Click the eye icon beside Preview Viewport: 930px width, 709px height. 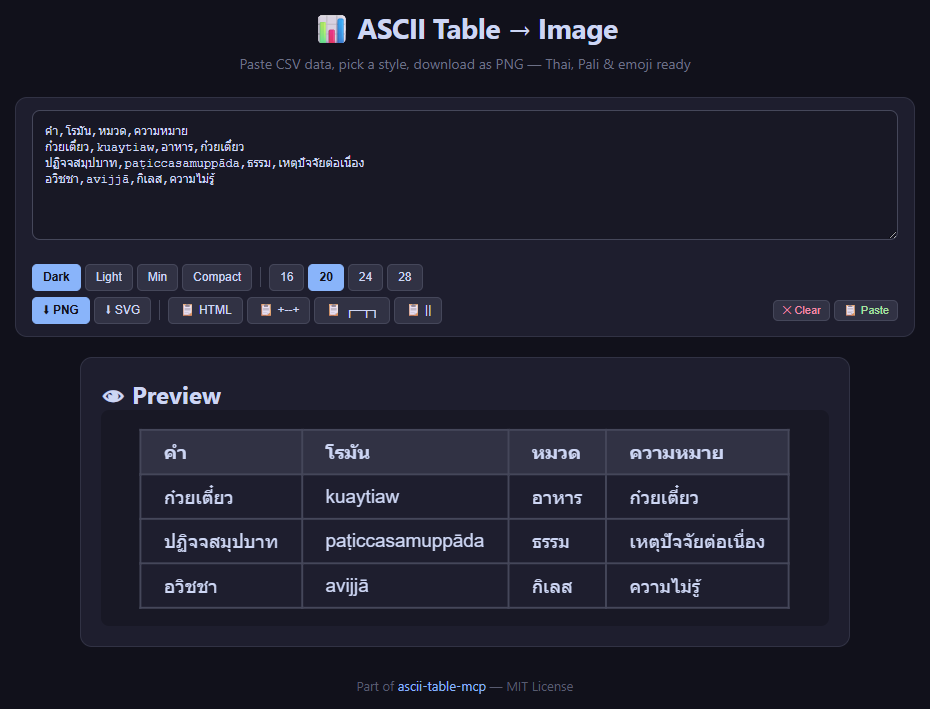point(113,396)
